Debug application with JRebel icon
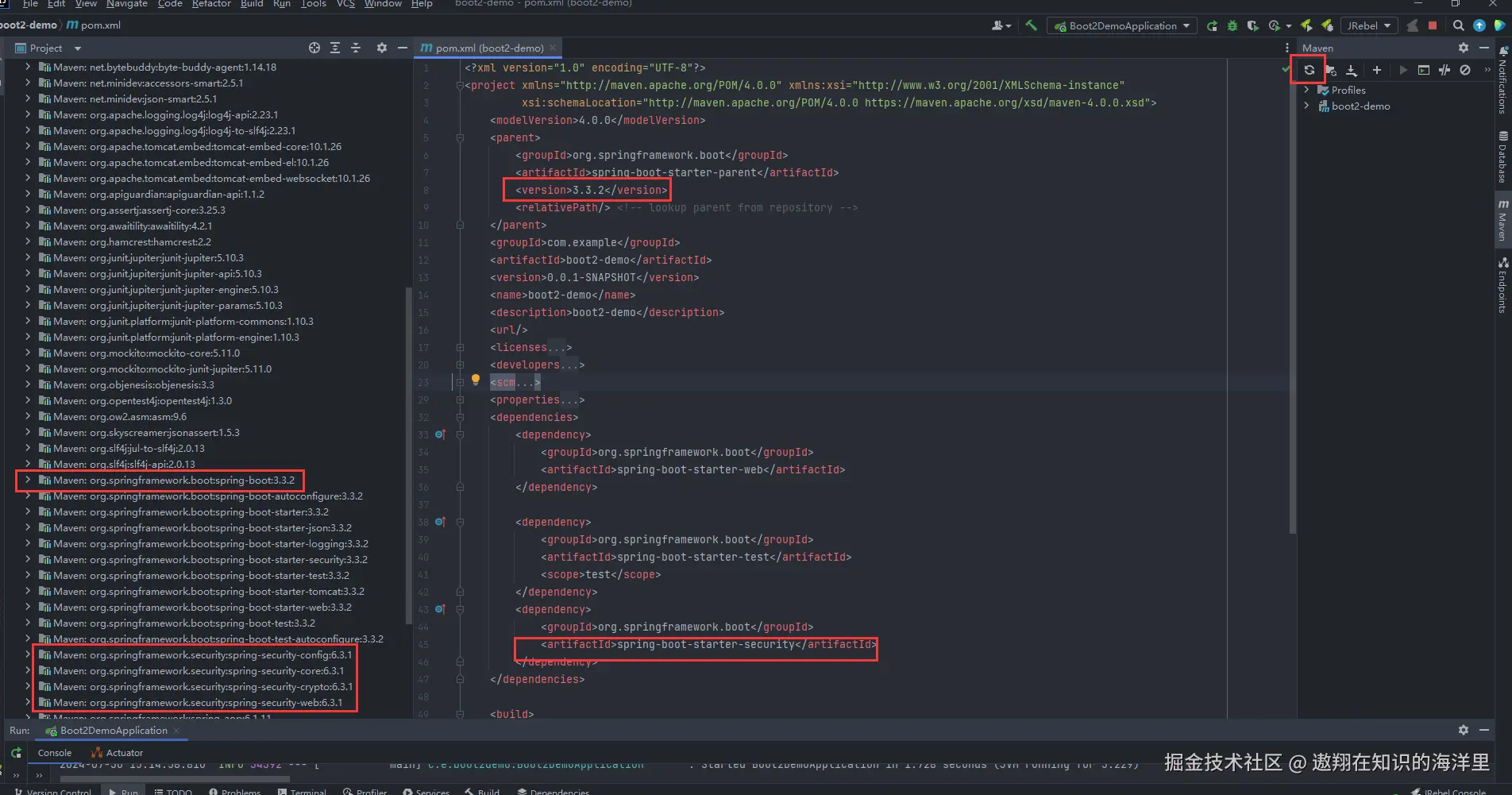Viewport: 1512px width, 795px height. click(1327, 25)
